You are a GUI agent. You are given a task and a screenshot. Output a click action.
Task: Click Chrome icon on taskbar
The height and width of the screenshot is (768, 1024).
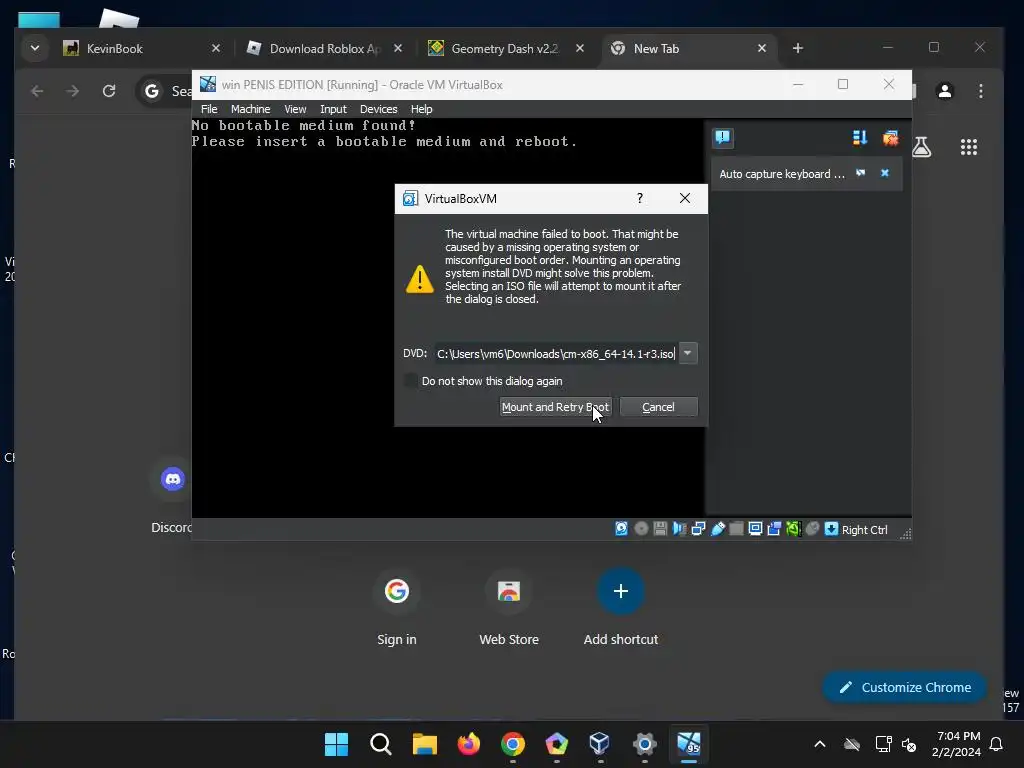(x=513, y=744)
